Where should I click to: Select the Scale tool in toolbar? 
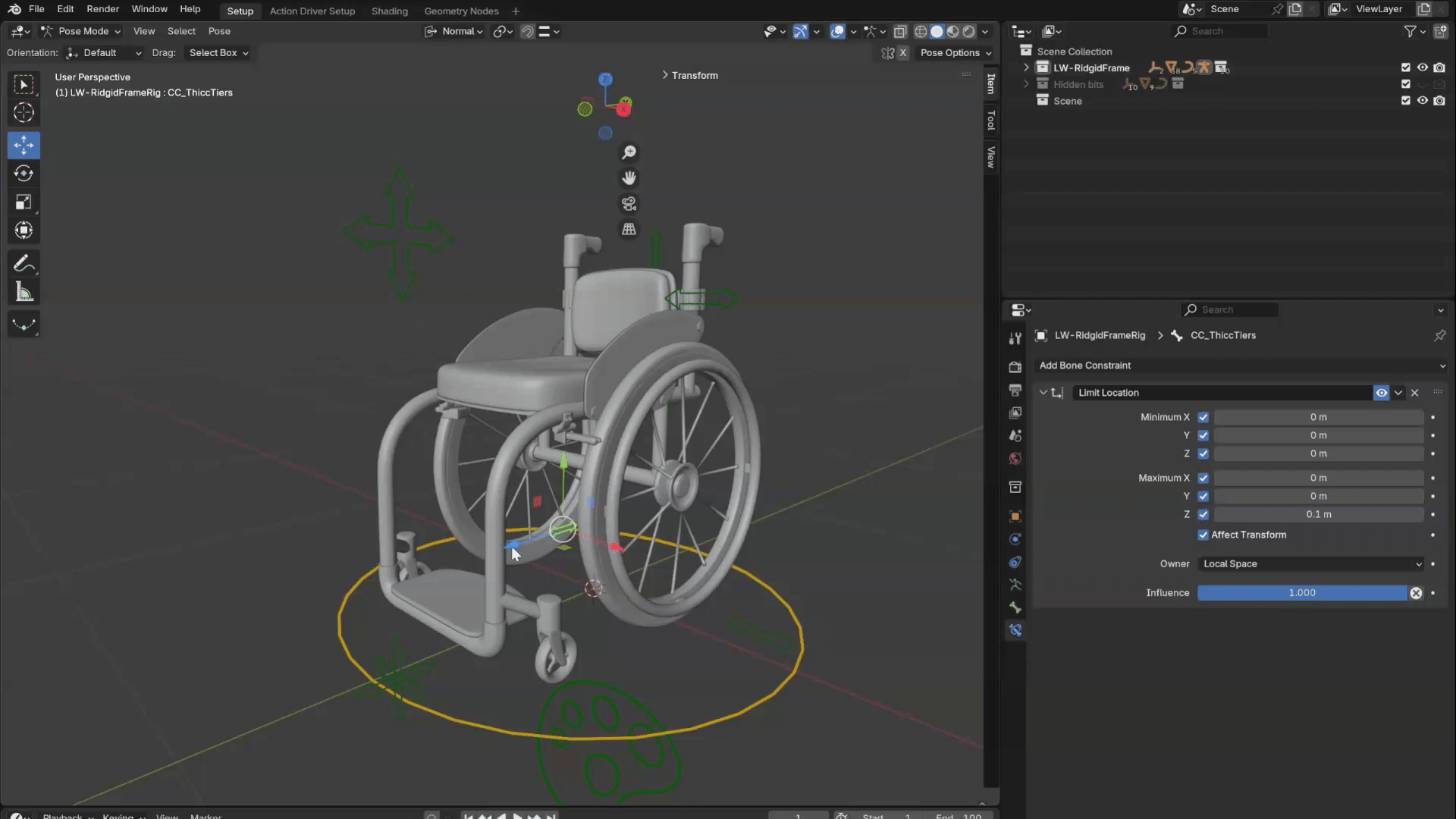click(x=24, y=202)
